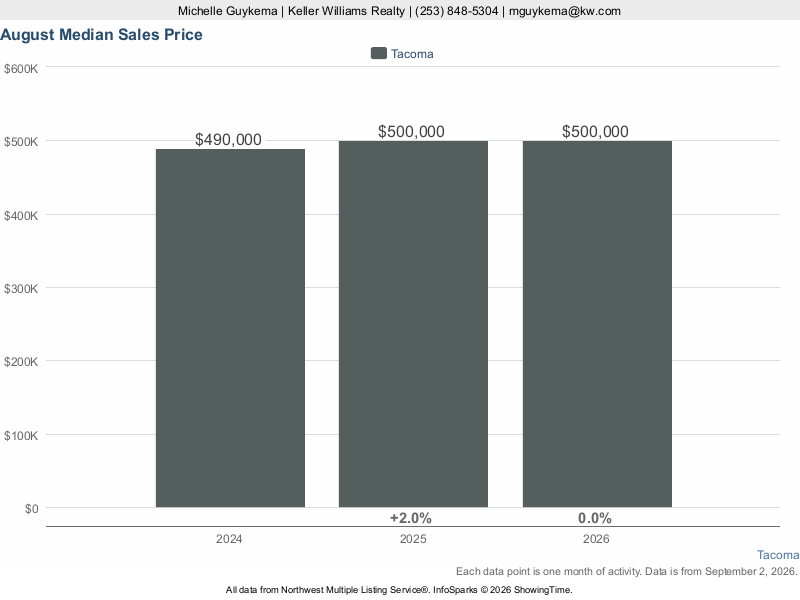Click the $500,000 label above 2026 bar

coord(595,131)
